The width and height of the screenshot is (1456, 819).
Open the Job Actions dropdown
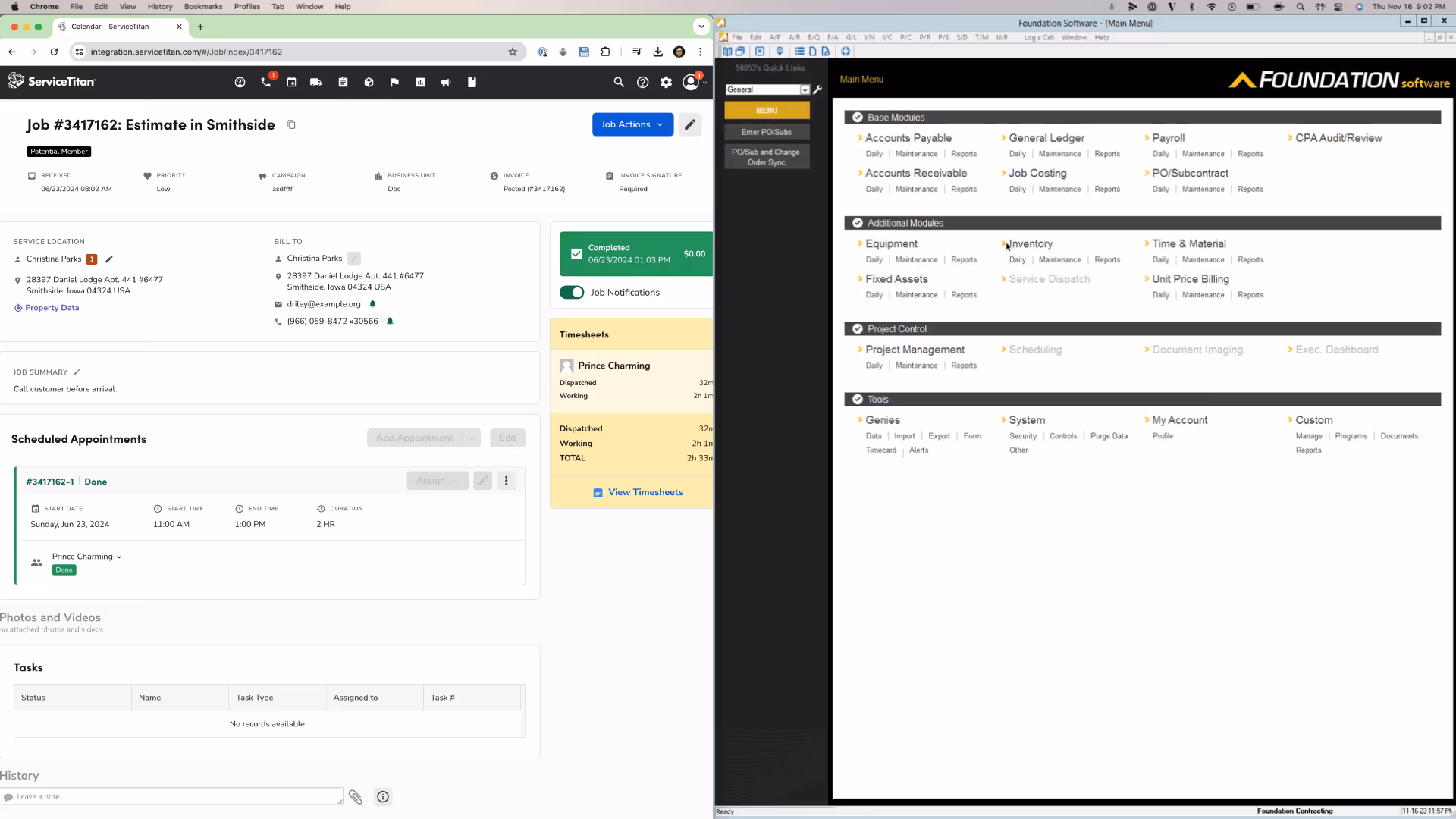pyautogui.click(x=632, y=124)
